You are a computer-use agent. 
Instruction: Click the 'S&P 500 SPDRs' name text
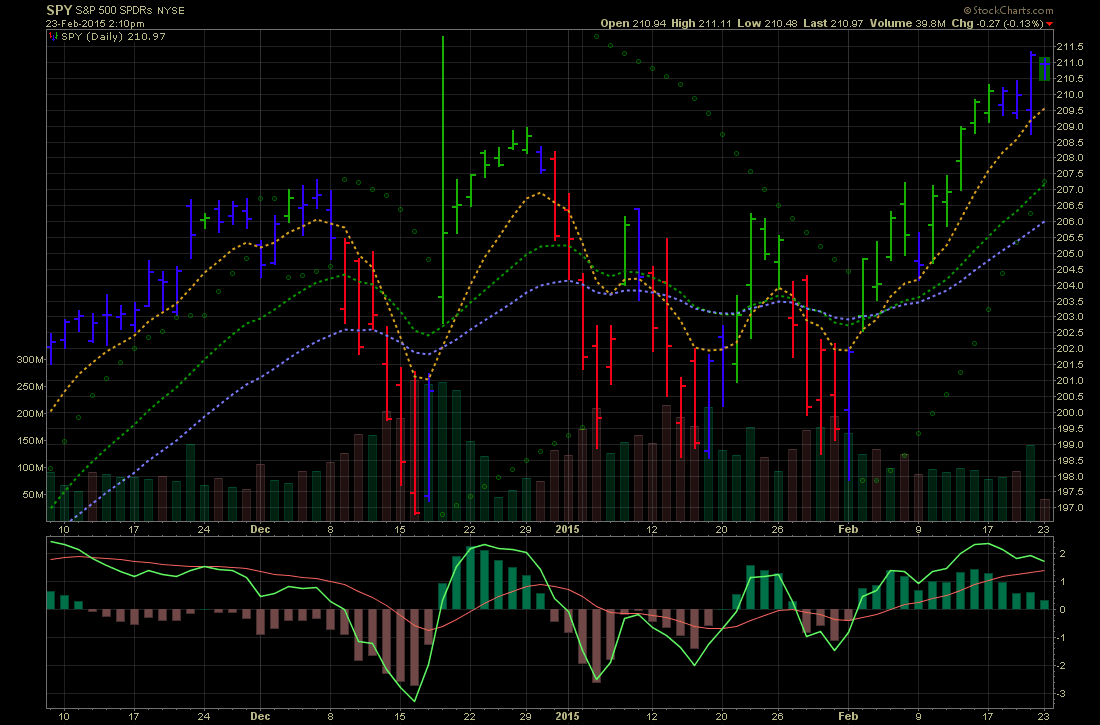point(114,11)
